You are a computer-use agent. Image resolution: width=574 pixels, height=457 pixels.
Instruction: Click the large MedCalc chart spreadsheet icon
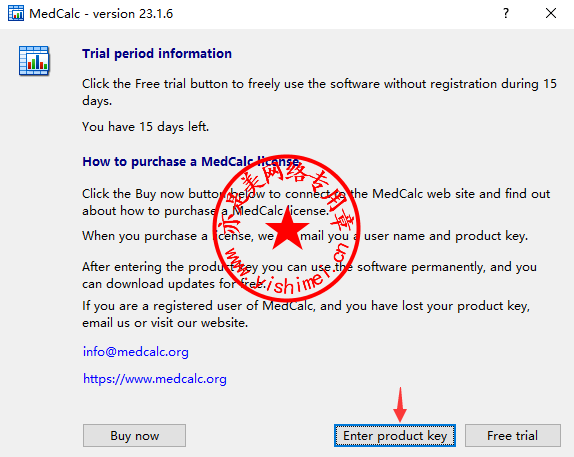pos(34,61)
